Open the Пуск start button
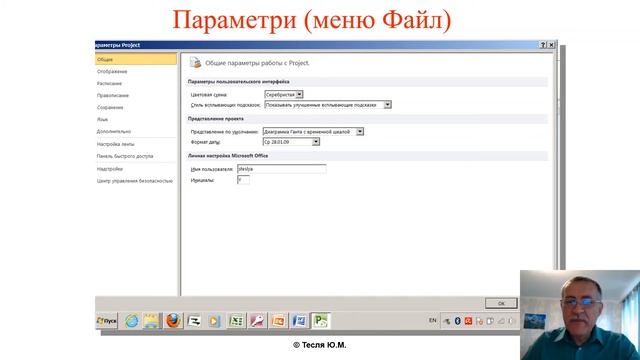 (x=107, y=321)
